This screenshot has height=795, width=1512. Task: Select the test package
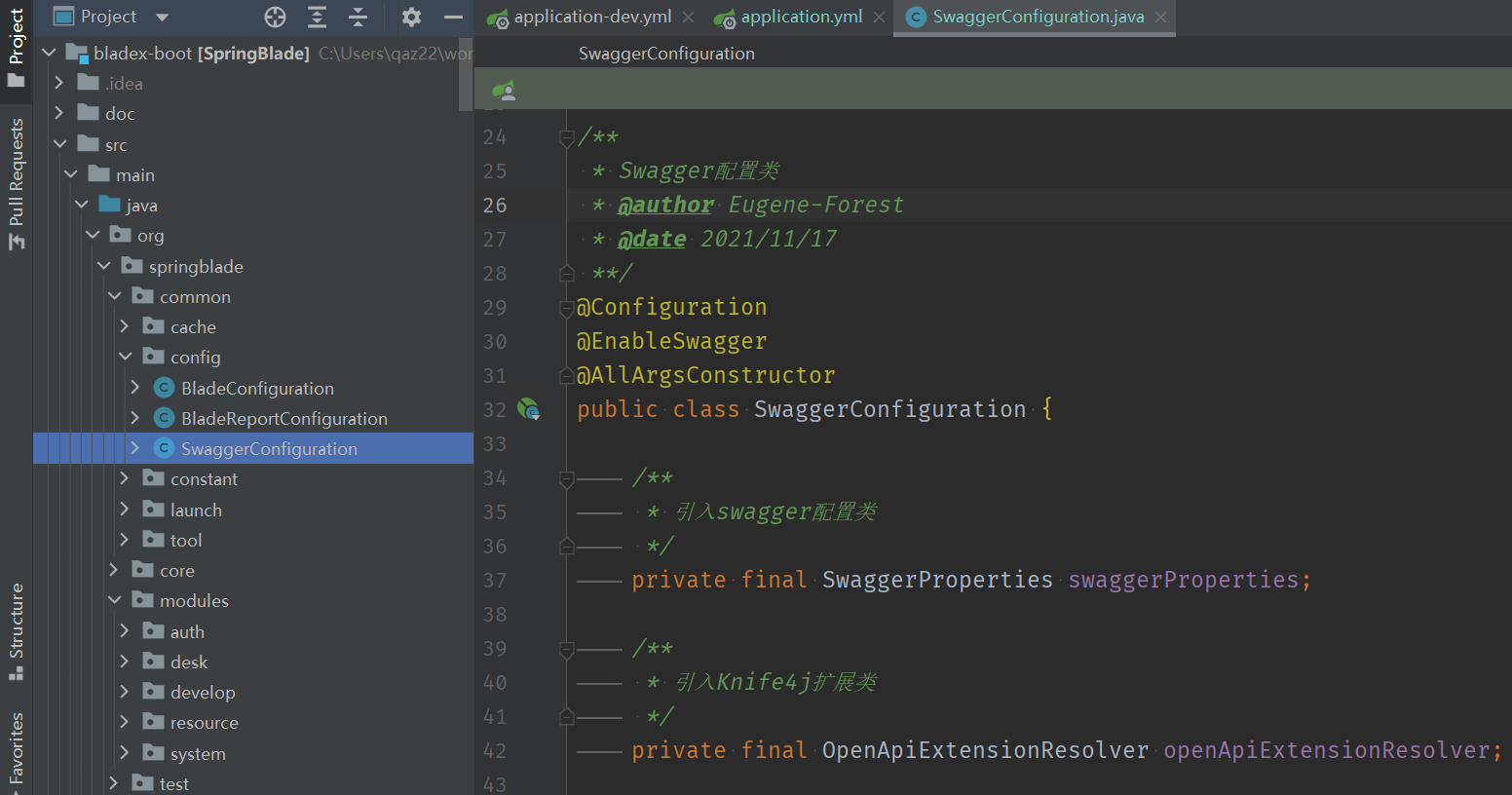click(174, 783)
